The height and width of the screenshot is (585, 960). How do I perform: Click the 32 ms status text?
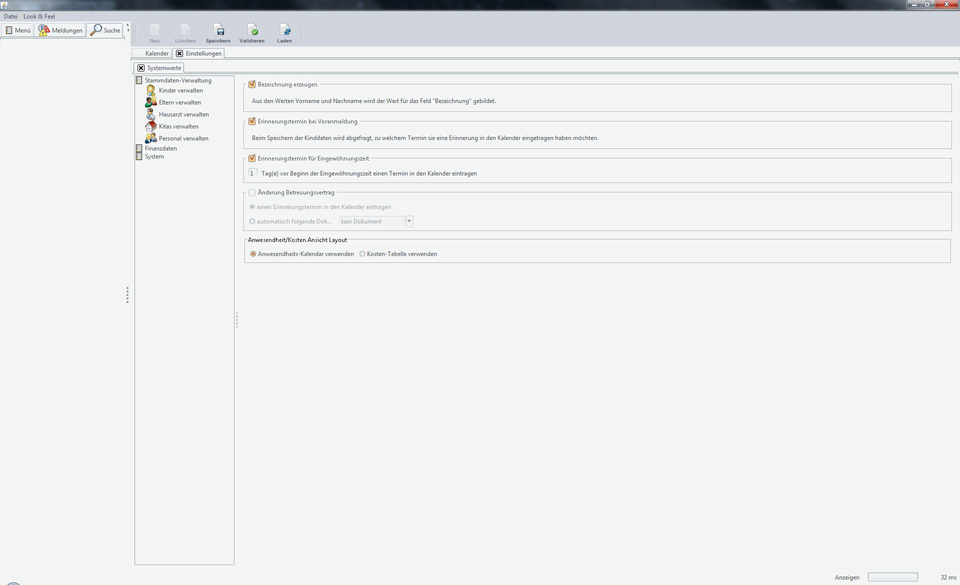948,578
